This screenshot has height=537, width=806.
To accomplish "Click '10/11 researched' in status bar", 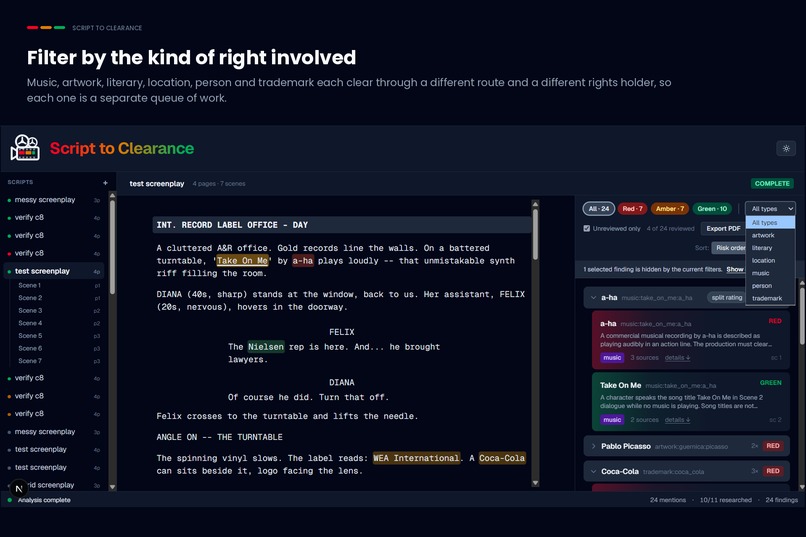I will (725, 500).
